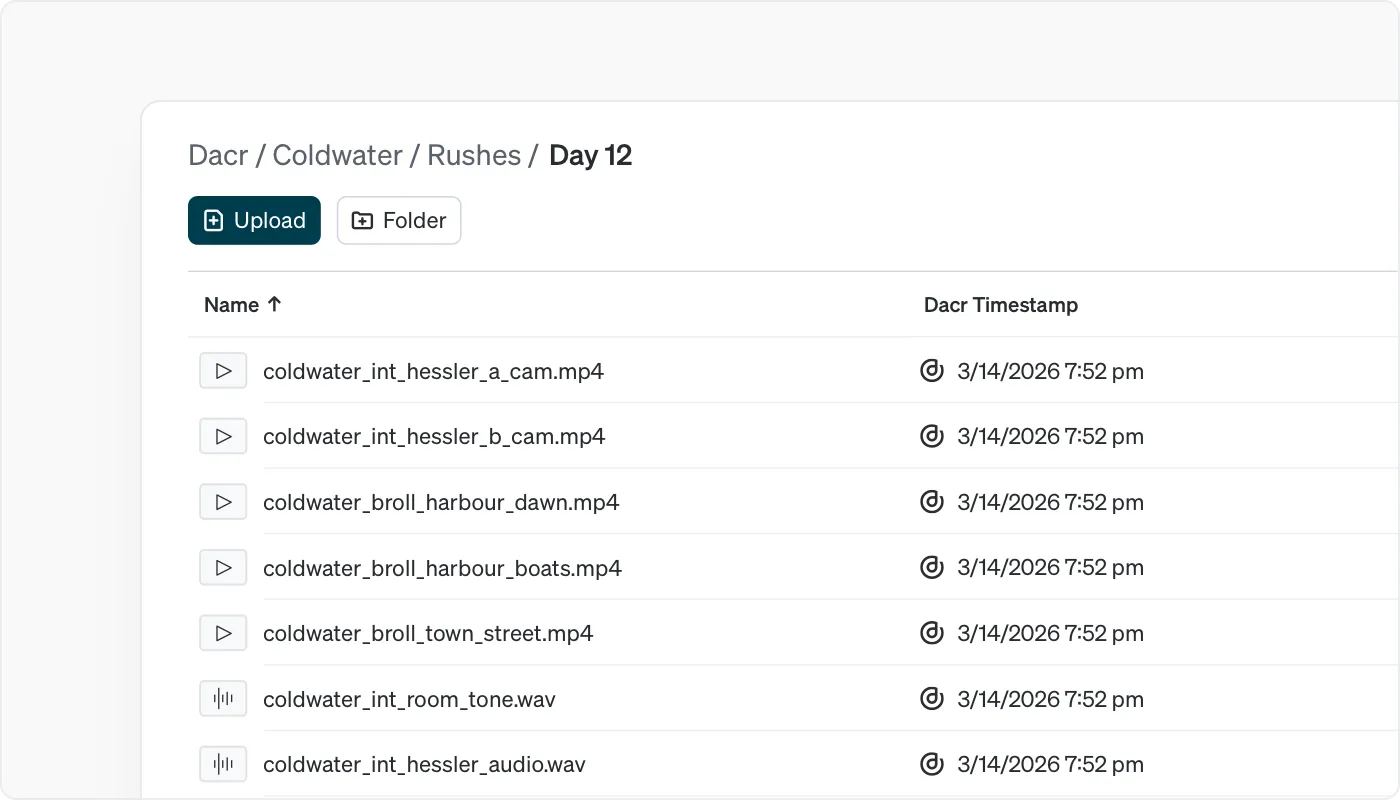The image size is (1400, 800).
Task: Select the Day 12 breadcrumb
Action: (x=591, y=156)
